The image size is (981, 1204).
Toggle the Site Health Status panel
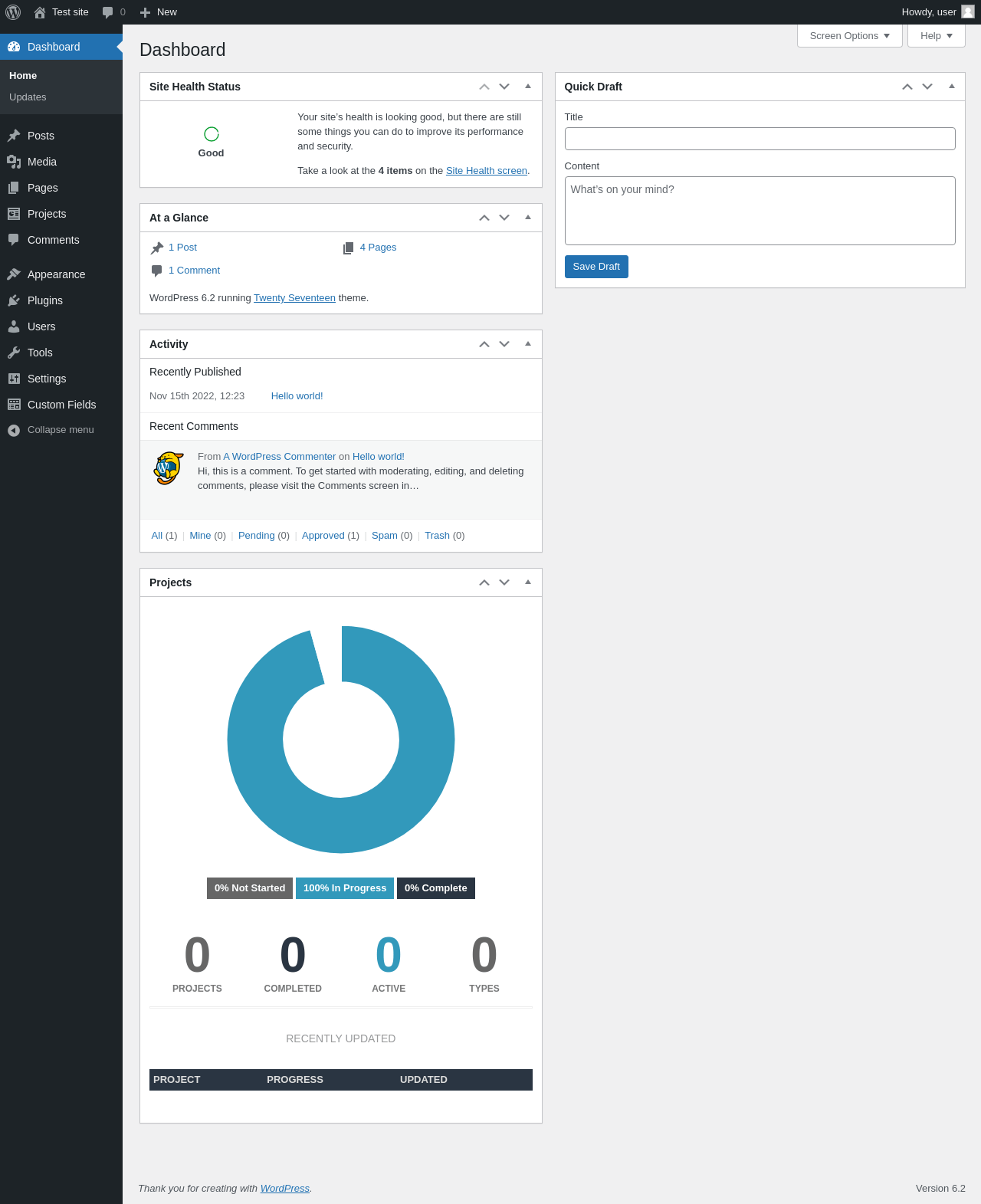(x=528, y=87)
